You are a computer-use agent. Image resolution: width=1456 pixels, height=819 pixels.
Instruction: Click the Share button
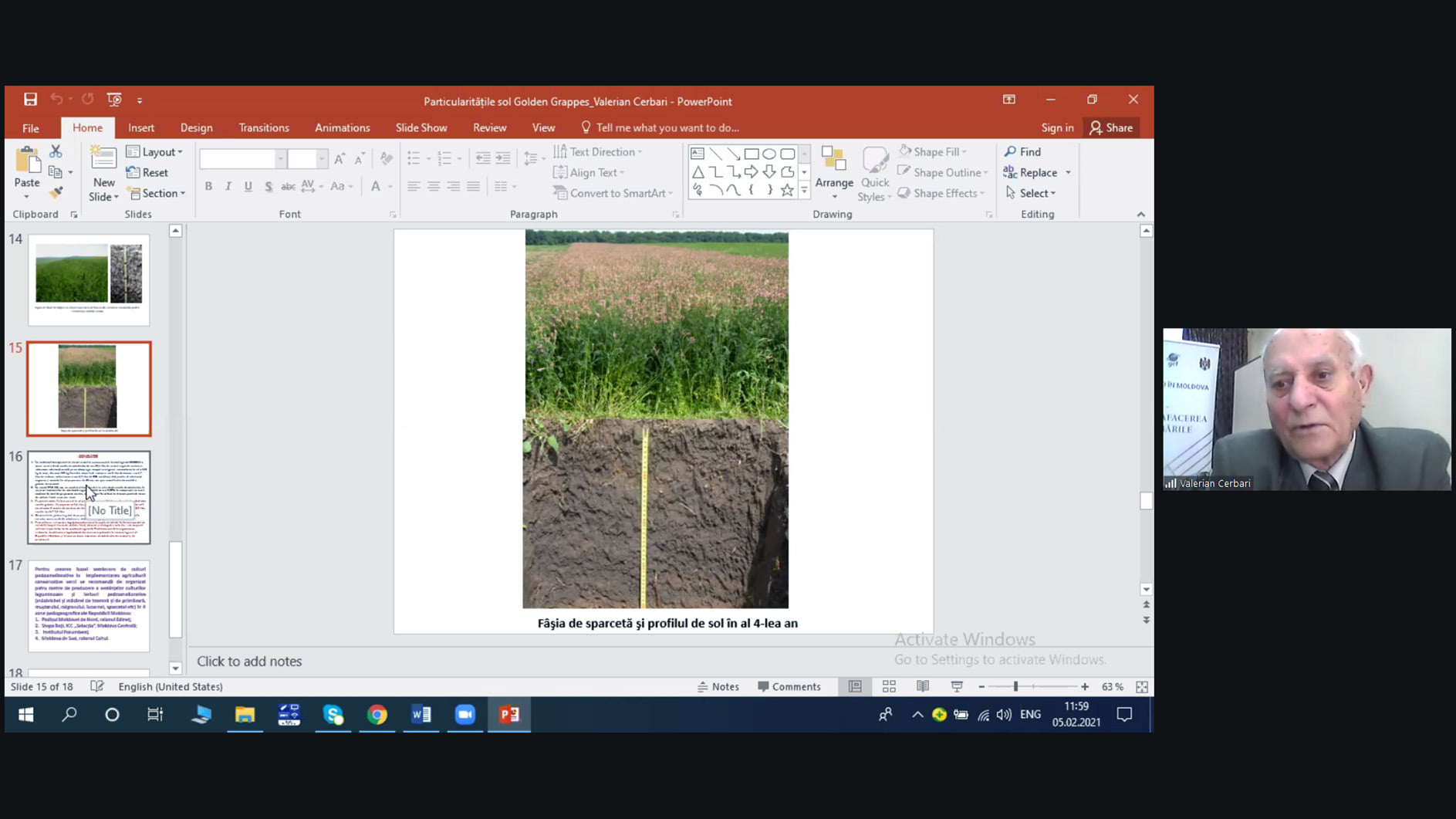[1111, 128]
